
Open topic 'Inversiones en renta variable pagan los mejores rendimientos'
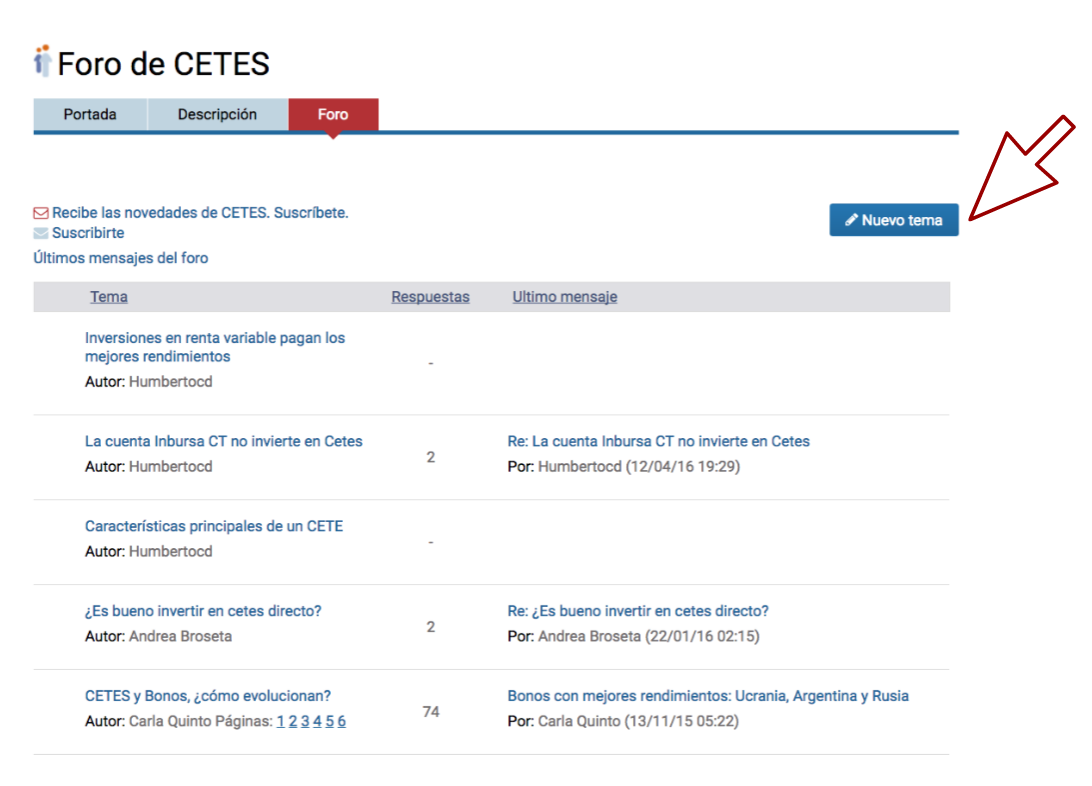[x=214, y=347]
